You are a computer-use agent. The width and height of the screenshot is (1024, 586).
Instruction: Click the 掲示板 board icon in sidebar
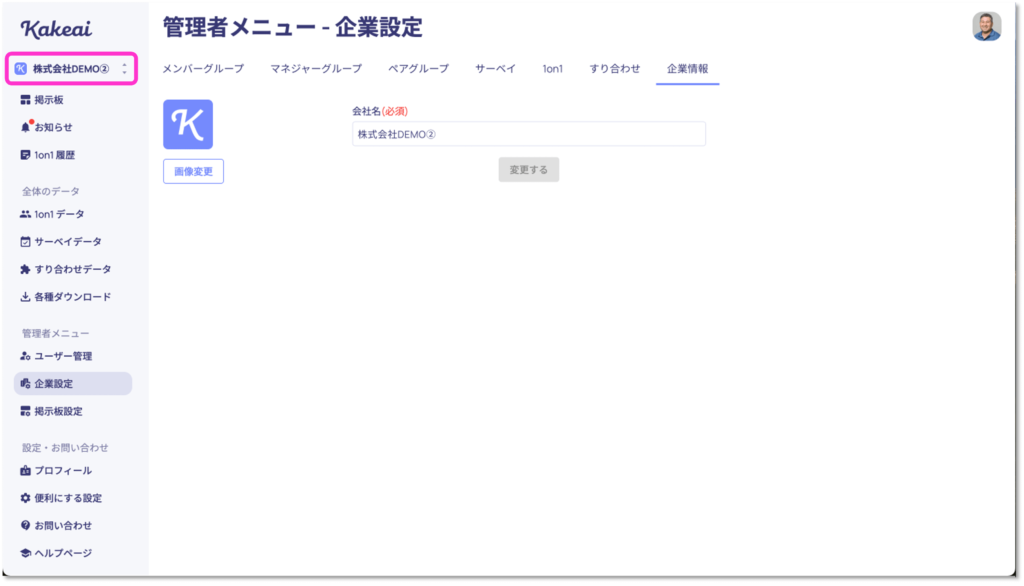25,100
